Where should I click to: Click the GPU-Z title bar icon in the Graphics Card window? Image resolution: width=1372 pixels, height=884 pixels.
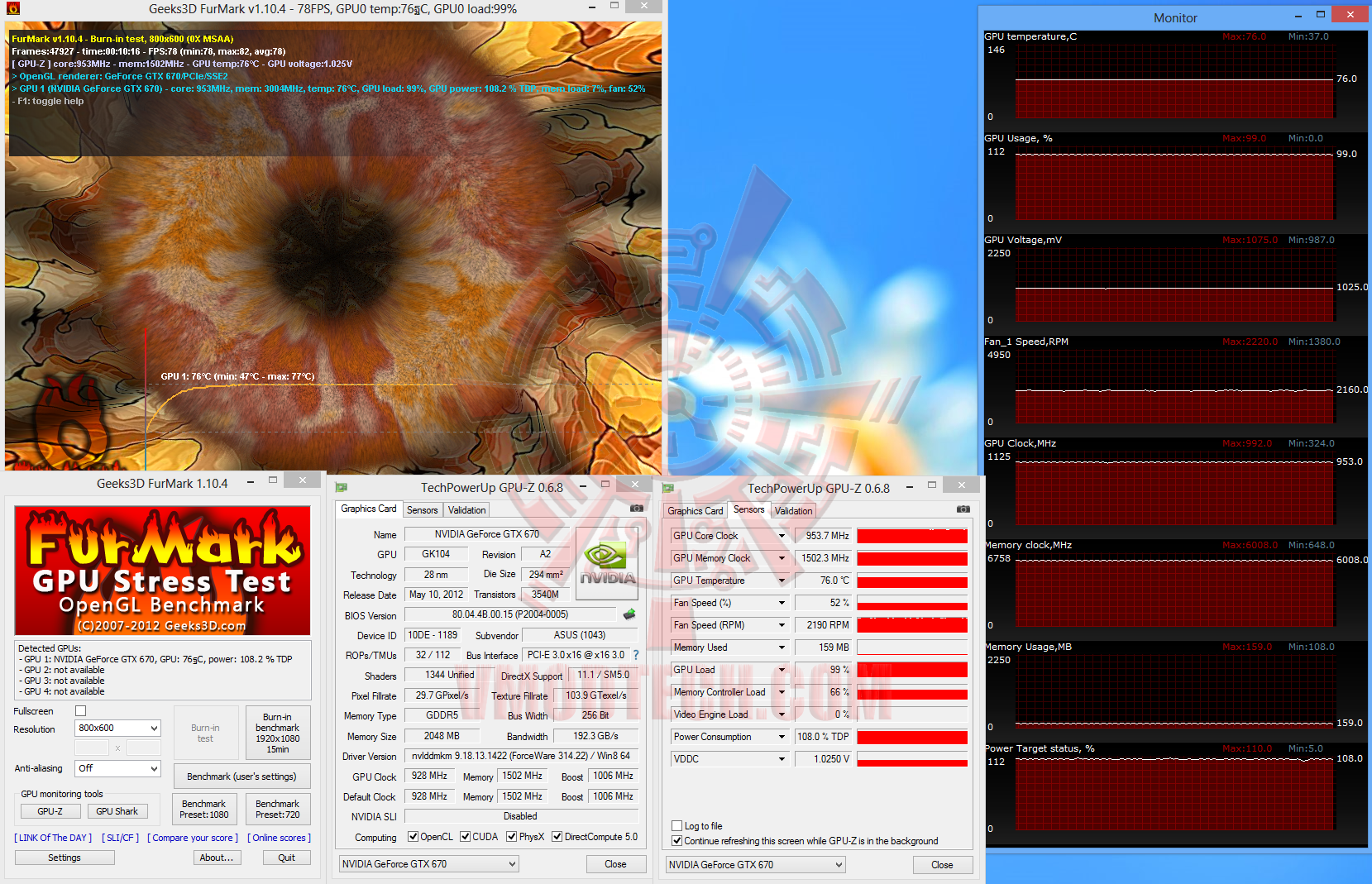[342, 488]
